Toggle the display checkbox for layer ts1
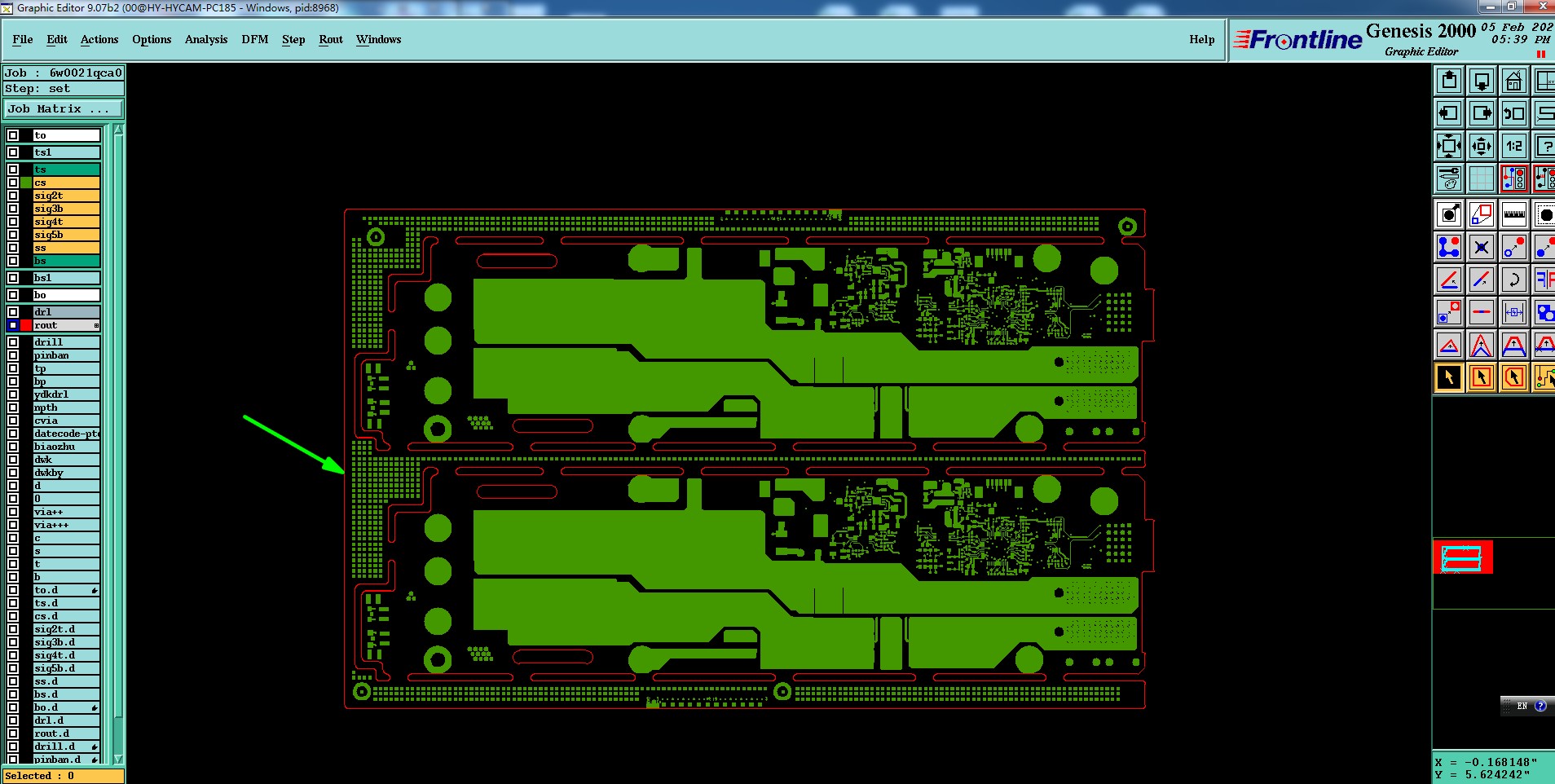 pos(13,152)
